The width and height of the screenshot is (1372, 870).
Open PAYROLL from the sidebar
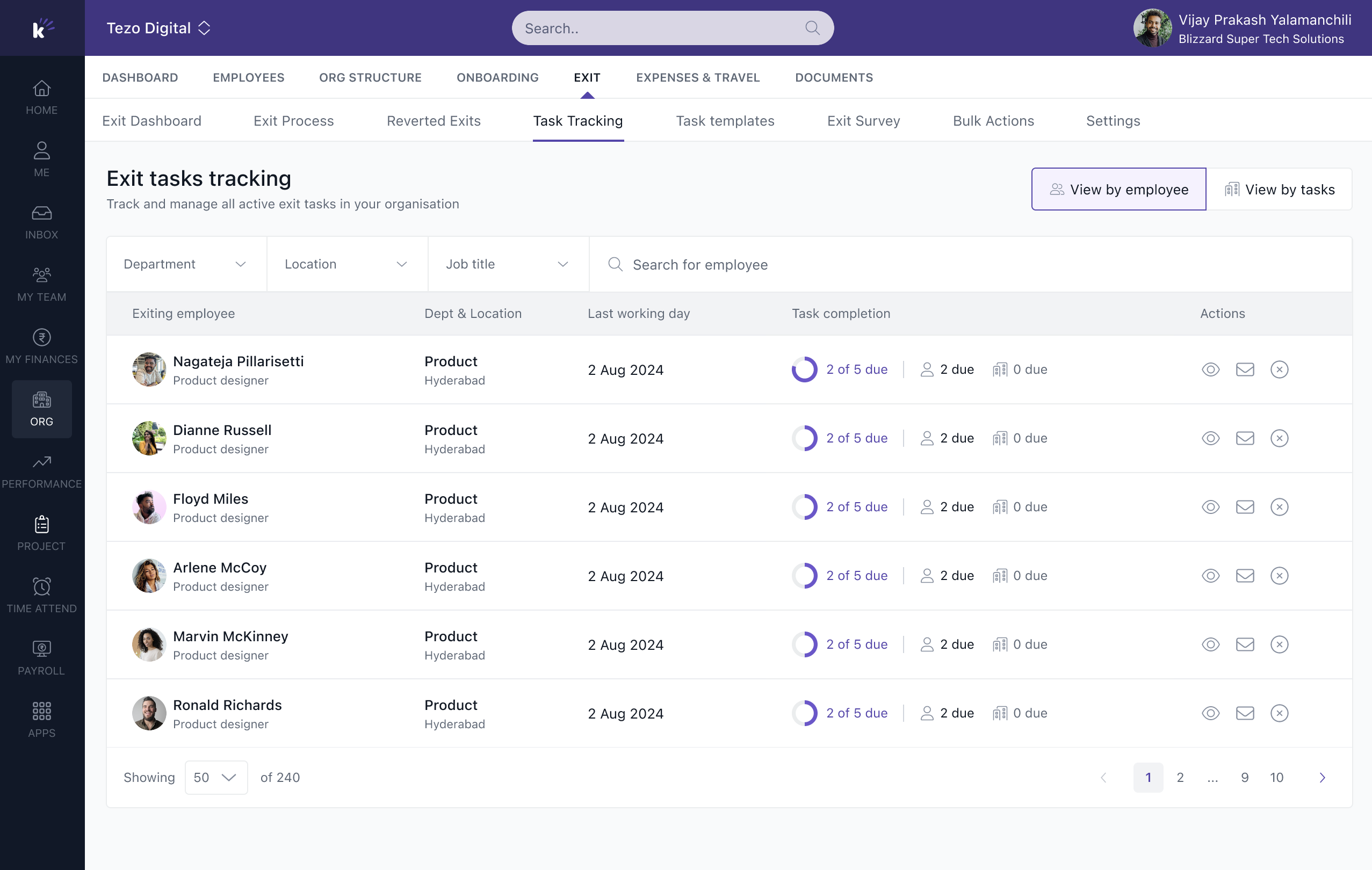(41, 657)
